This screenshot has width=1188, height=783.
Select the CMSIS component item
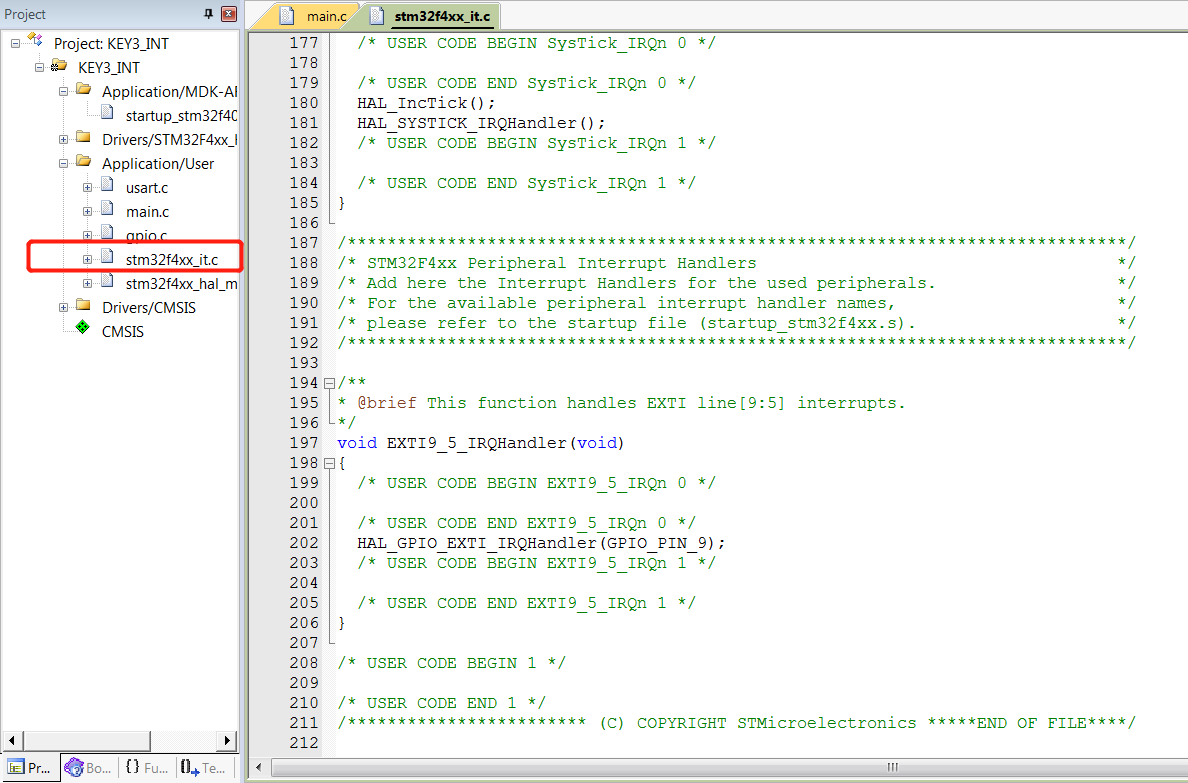point(123,331)
